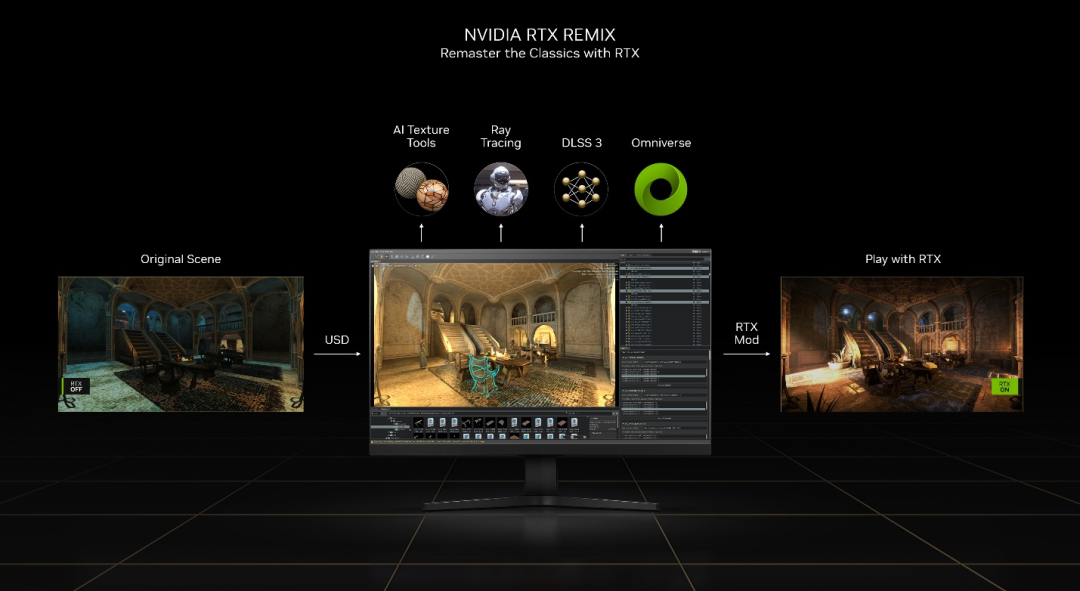Click the AI Texture Tools sphere icon

421,189
